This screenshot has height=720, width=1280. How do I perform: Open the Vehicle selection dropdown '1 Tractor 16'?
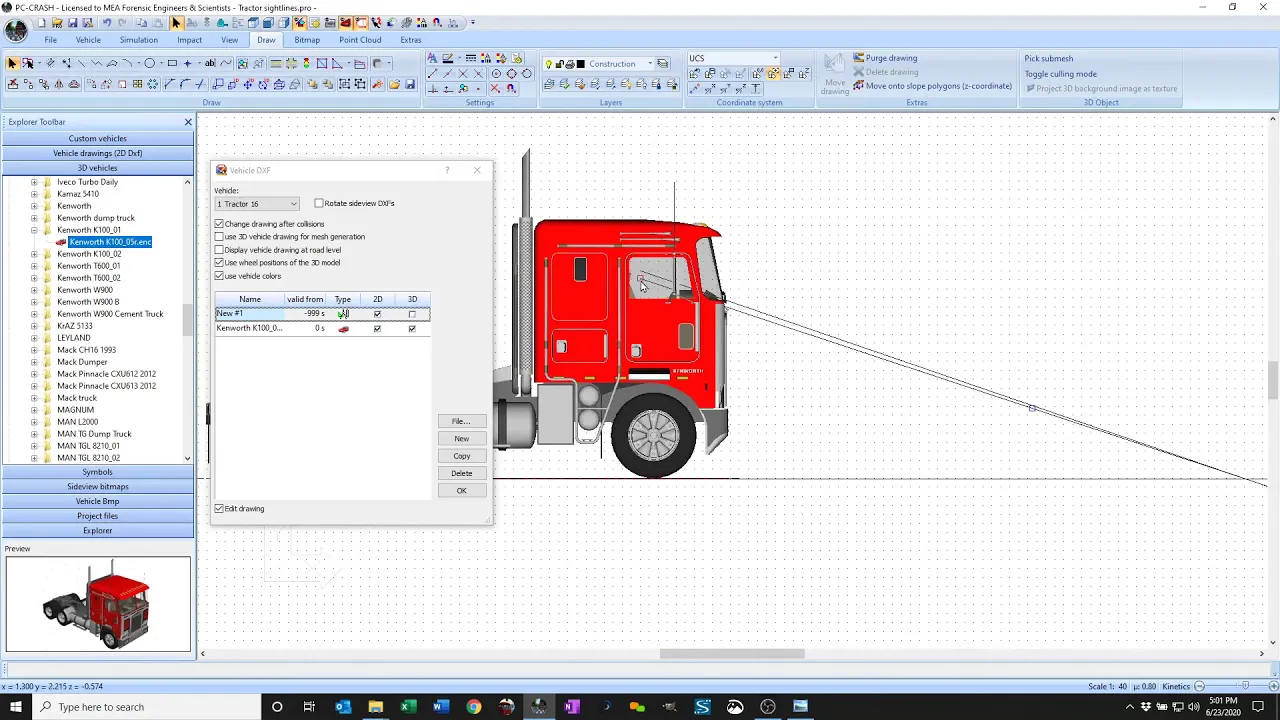pos(257,204)
